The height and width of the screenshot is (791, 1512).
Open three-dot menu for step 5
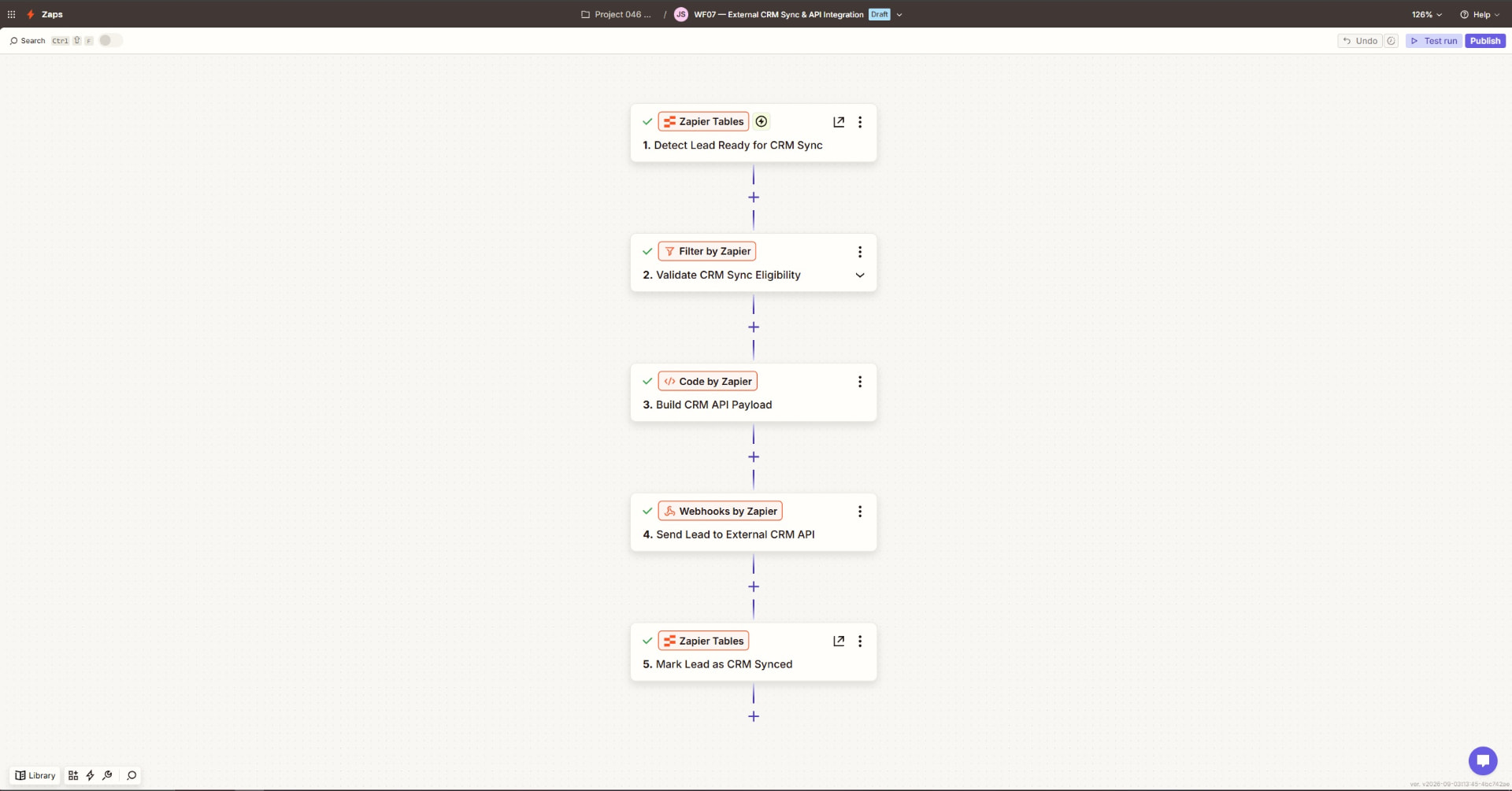860,641
